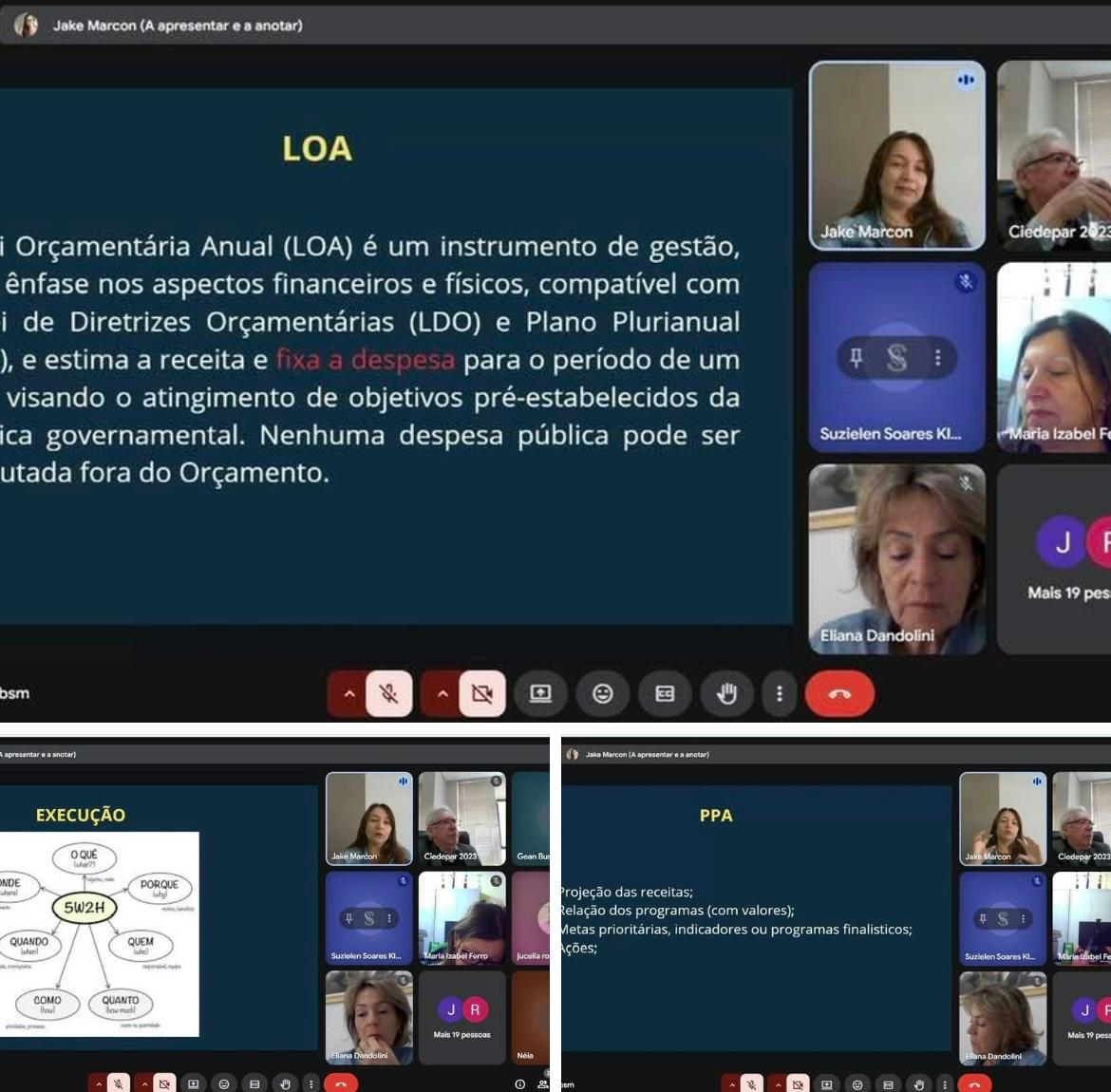Raise hand in the LOA meeting view
This screenshot has height=1092, width=1111.
(x=726, y=693)
